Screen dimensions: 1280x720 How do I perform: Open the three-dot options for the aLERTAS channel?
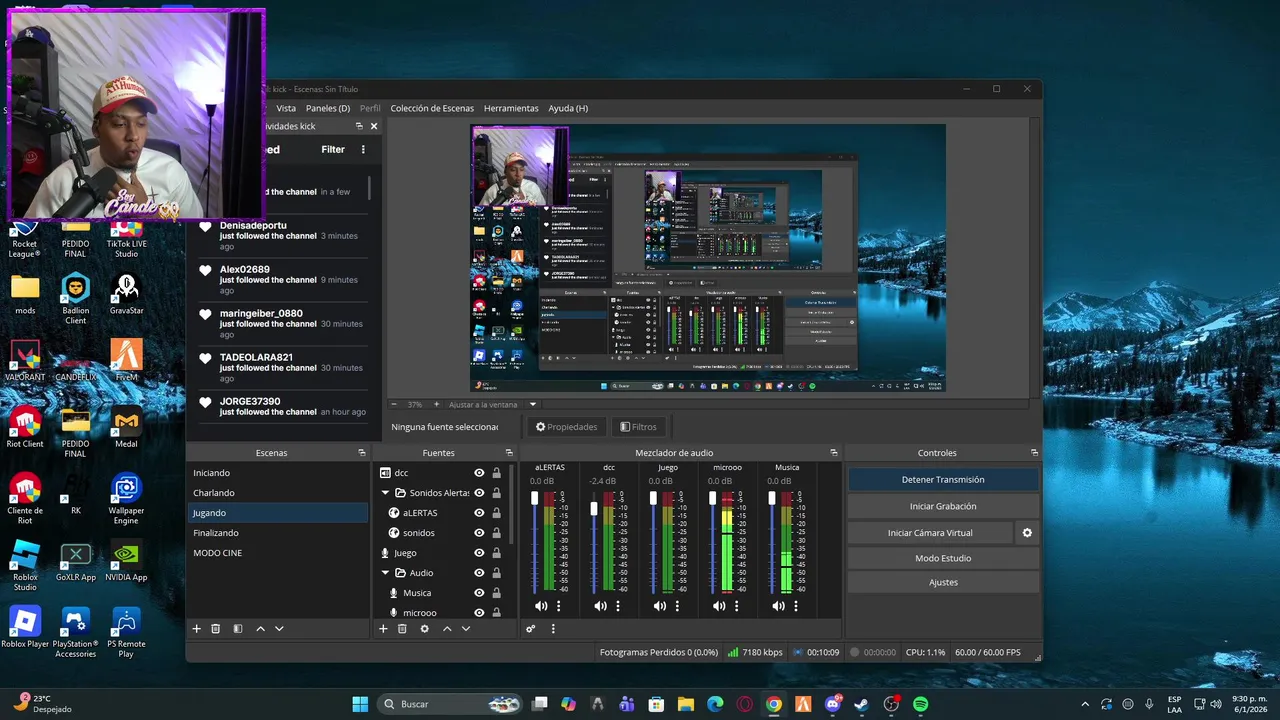click(558, 606)
